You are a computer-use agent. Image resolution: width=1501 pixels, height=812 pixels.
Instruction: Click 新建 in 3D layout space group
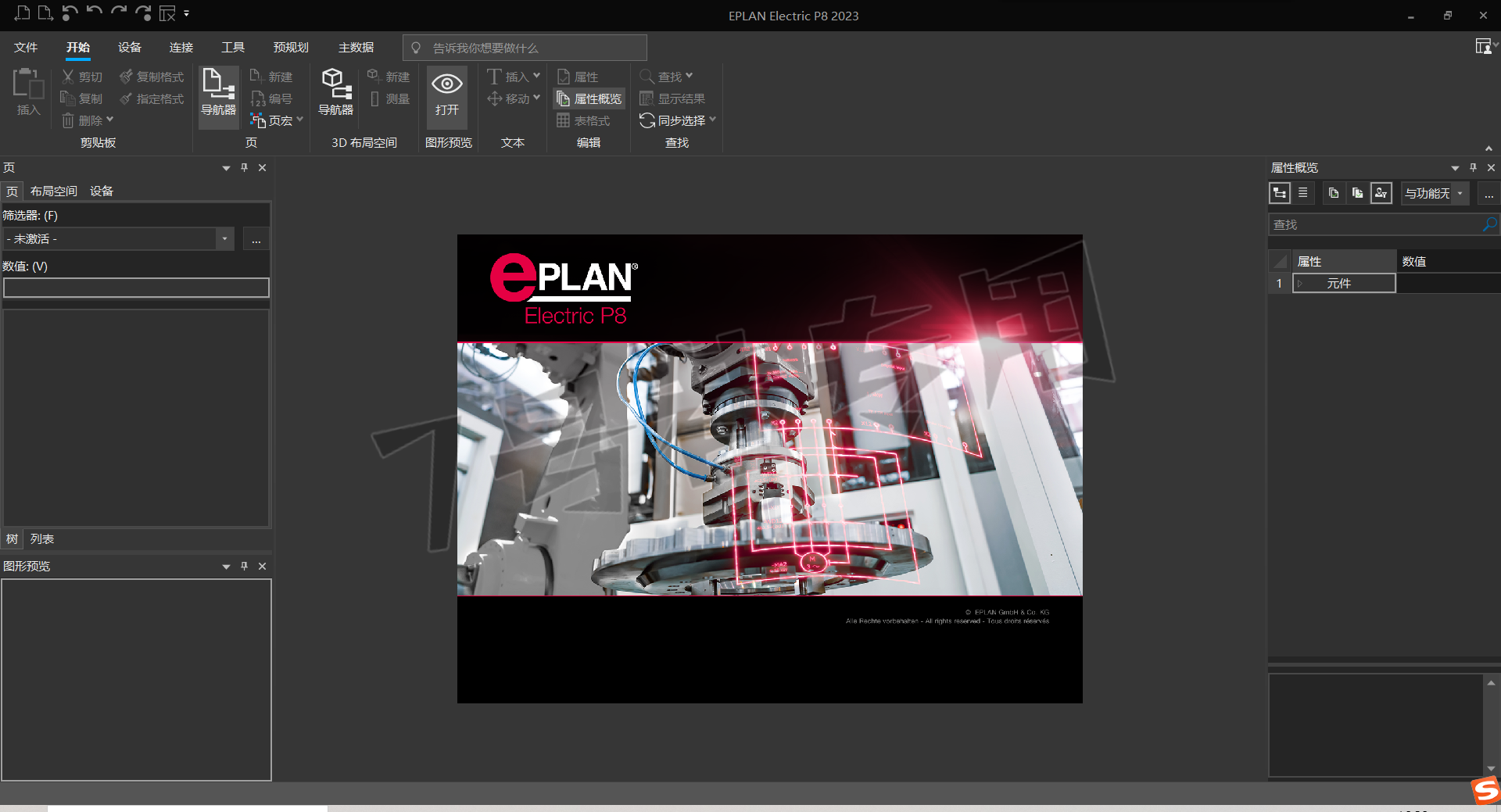point(389,77)
